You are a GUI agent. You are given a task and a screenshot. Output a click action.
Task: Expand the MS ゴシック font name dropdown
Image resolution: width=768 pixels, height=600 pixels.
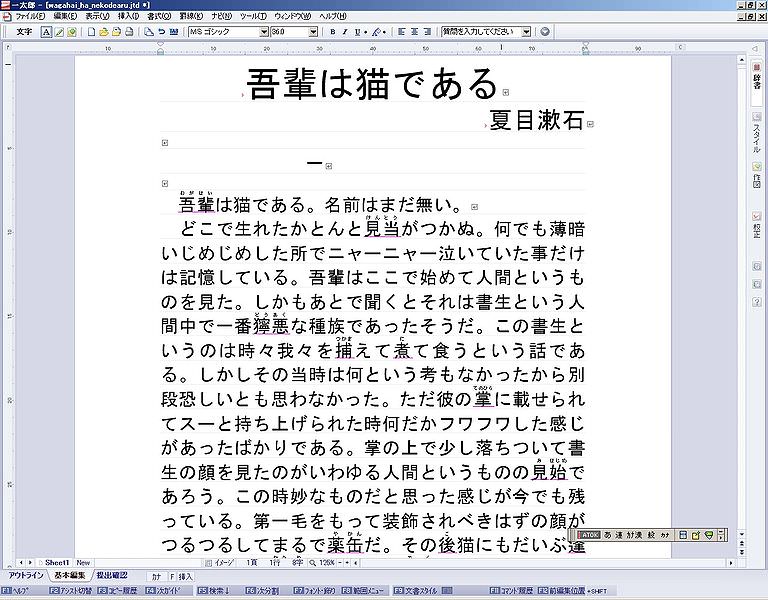(264, 32)
